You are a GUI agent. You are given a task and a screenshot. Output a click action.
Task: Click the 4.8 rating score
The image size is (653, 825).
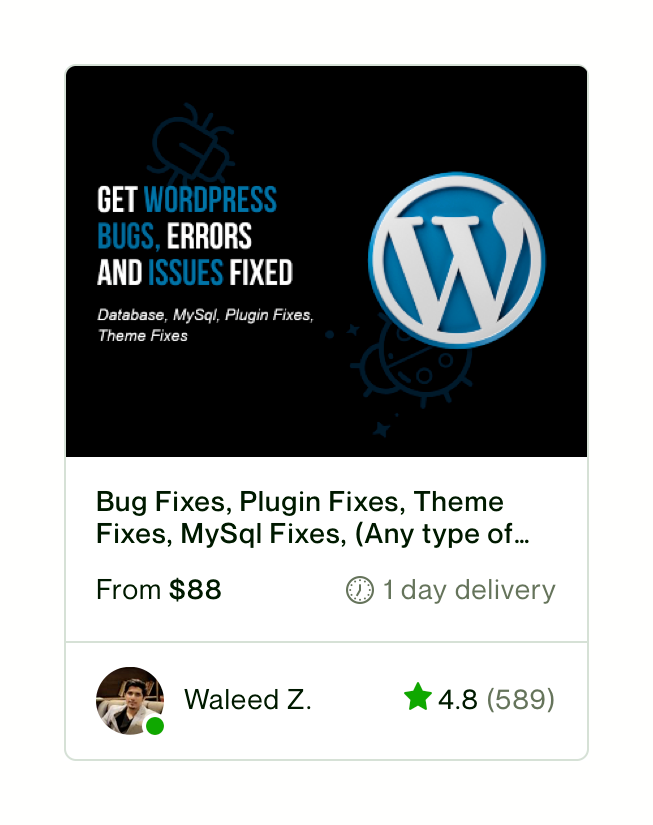457,700
